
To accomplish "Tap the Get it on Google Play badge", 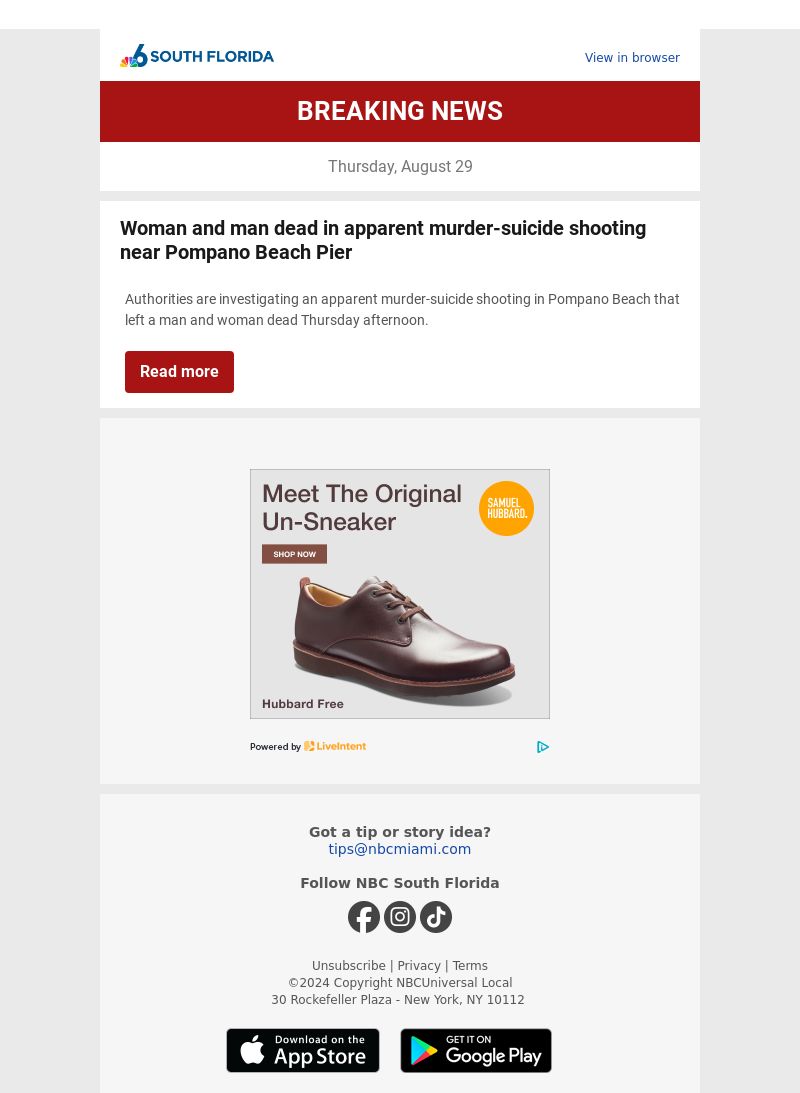I will pos(476,1050).
